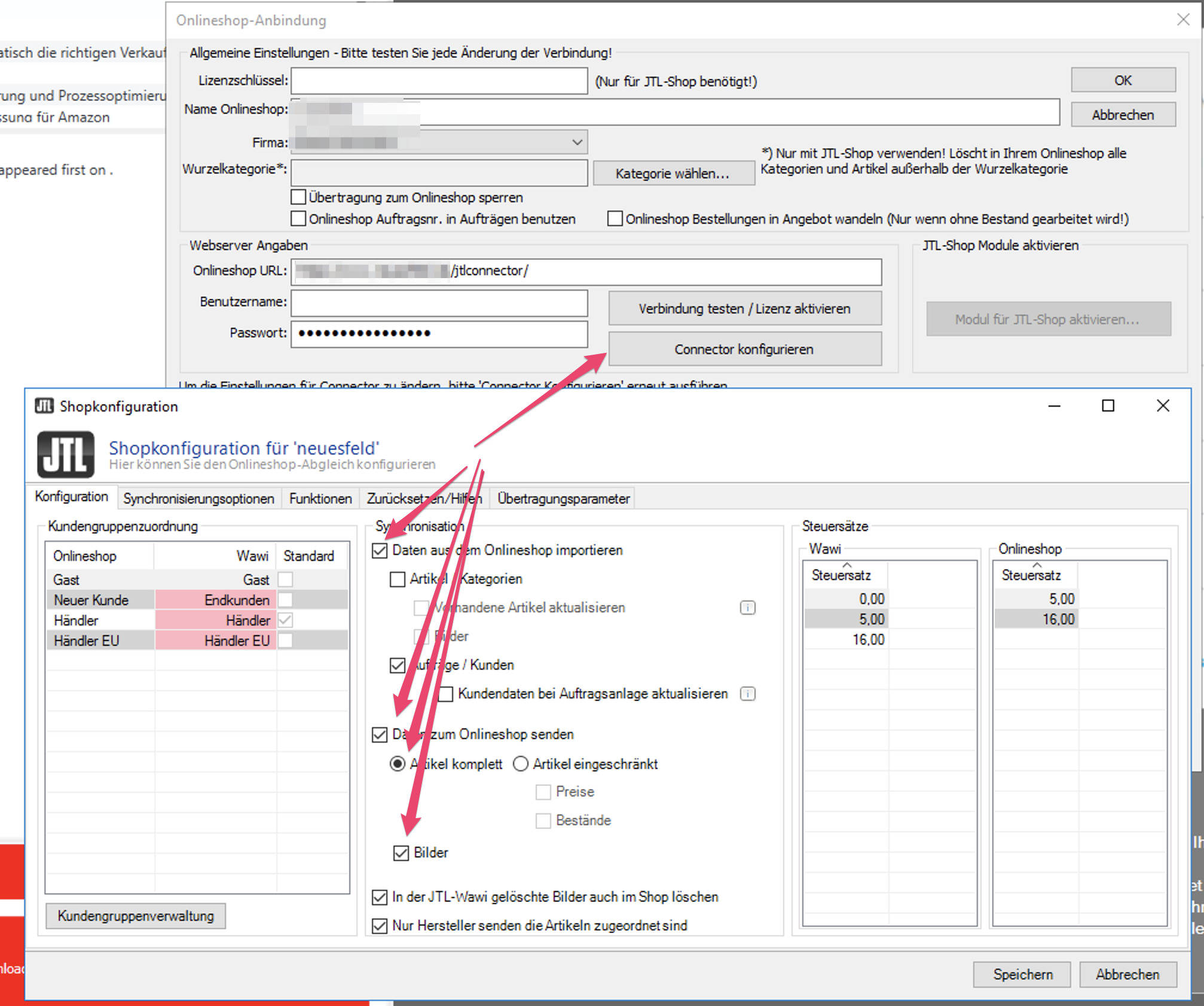
Task: Click info icon beside Vorhandene Artikel aktualisieren
Action: click(x=748, y=608)
